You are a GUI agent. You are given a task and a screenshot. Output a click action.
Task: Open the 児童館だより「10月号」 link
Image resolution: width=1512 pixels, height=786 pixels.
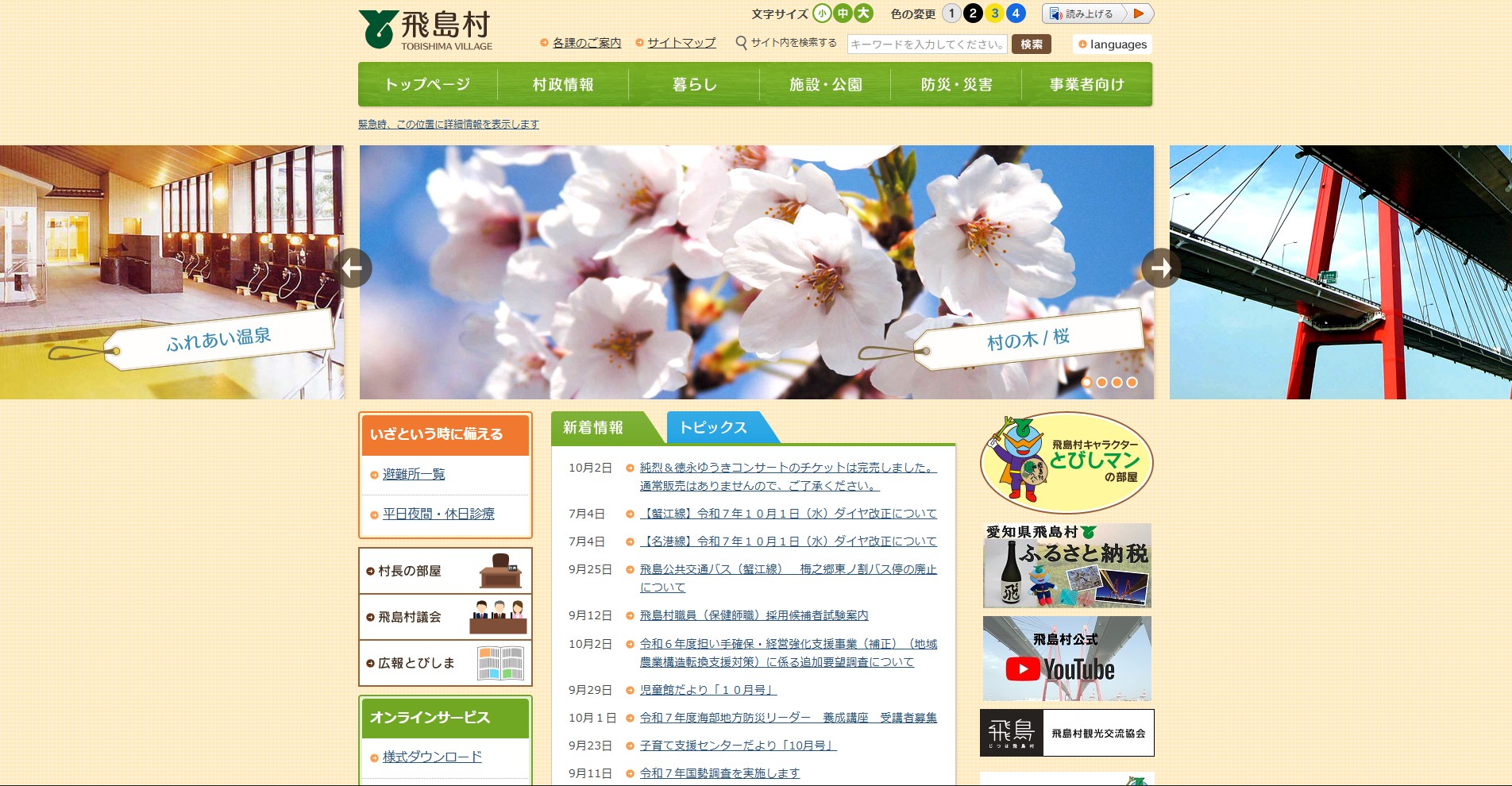click(708, 691)
